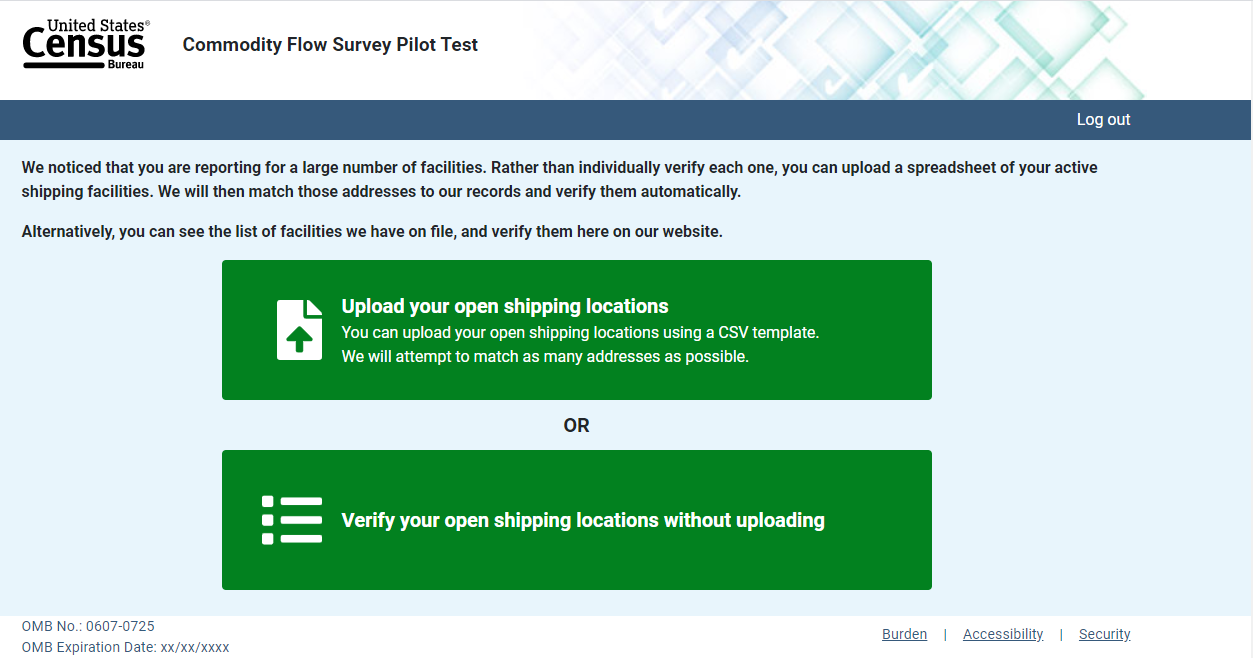Viewport: 1253px width, 658px height.
Task: Click the separator between Accessibility and Security
Action: 1061,634
